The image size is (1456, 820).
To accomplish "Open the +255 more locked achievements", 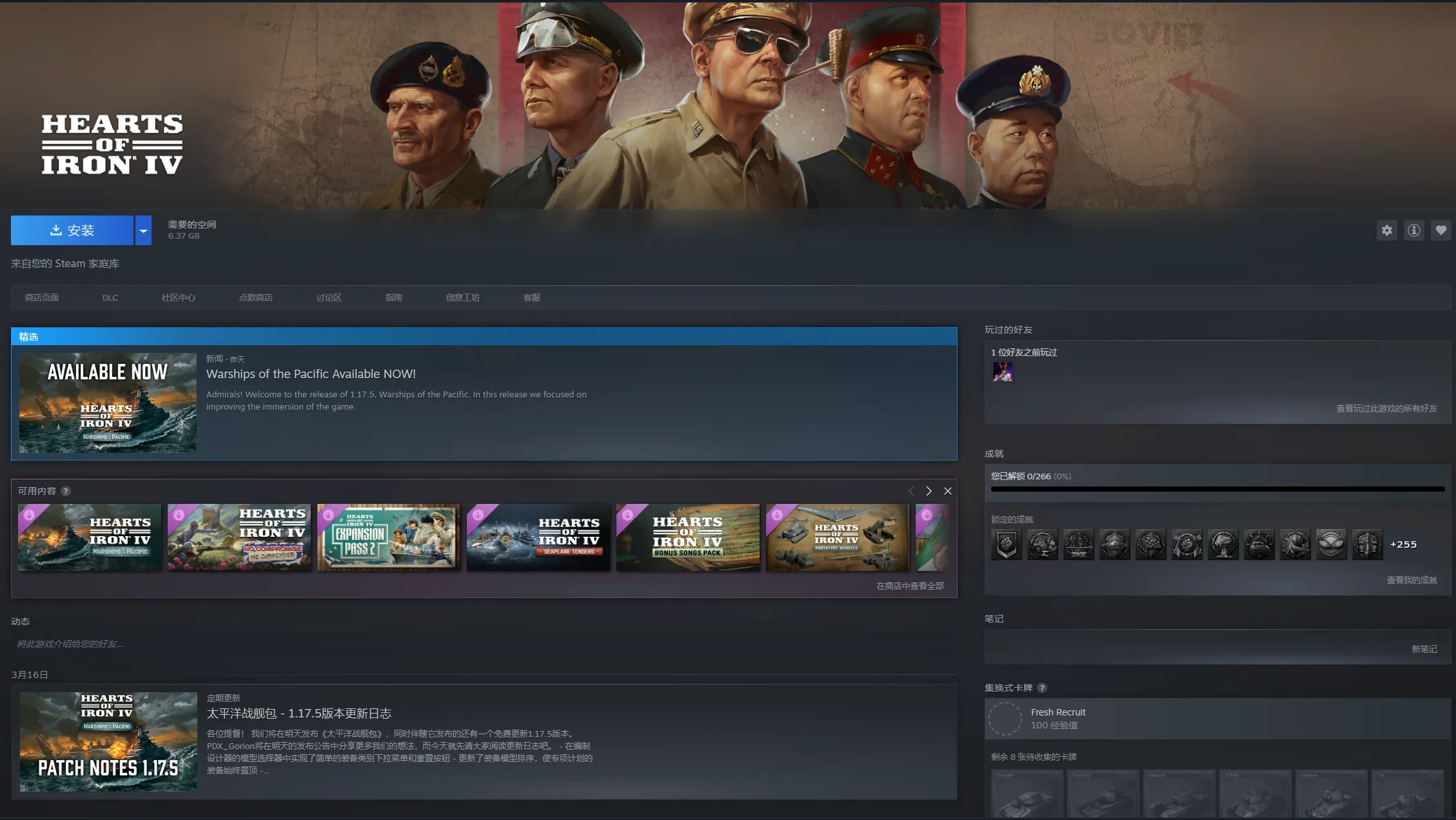I will (1403, 545).
